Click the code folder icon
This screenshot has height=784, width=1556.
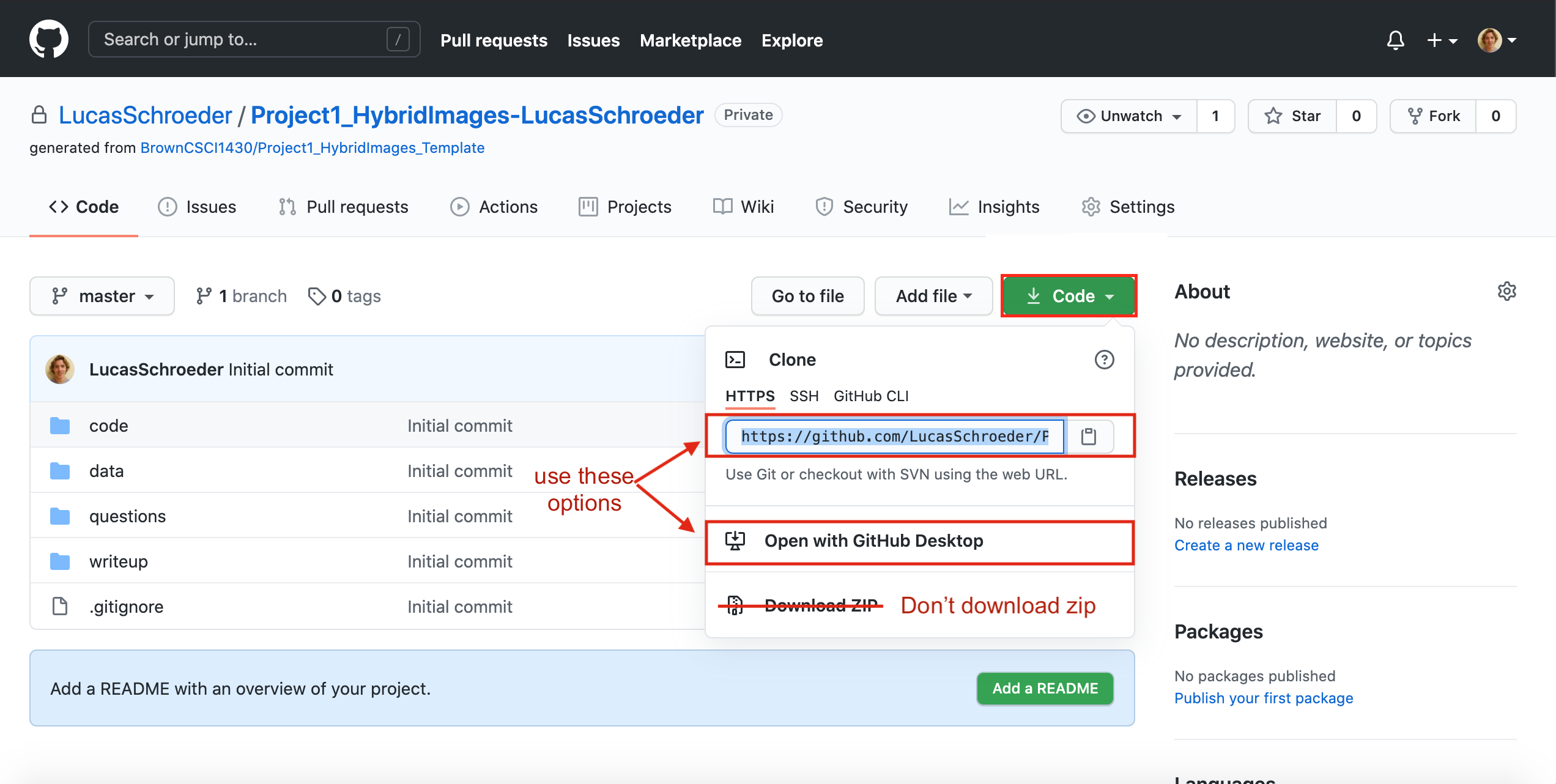click(x=59, y=425)
